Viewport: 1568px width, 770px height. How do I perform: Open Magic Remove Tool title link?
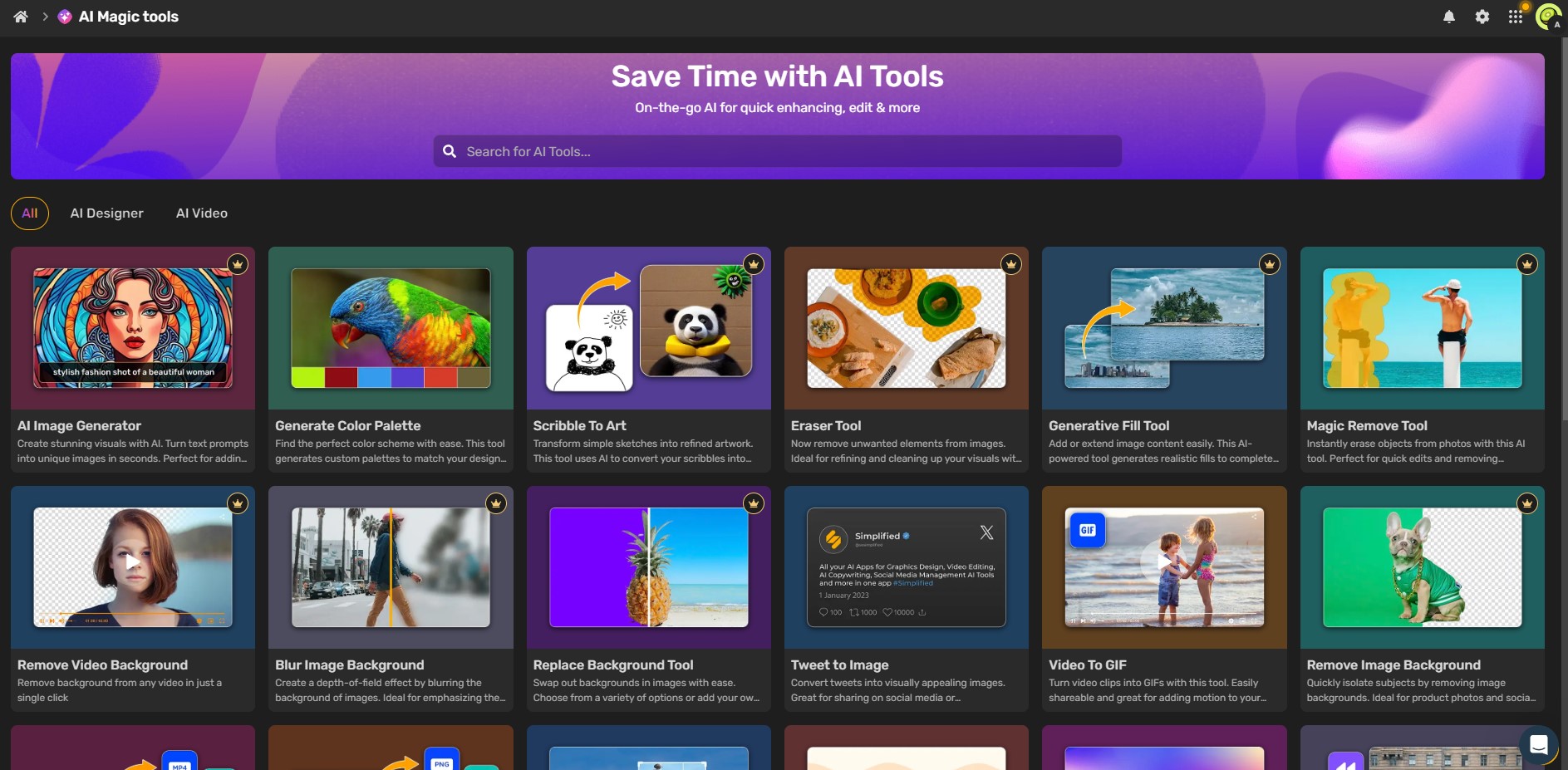point(1367,426)
